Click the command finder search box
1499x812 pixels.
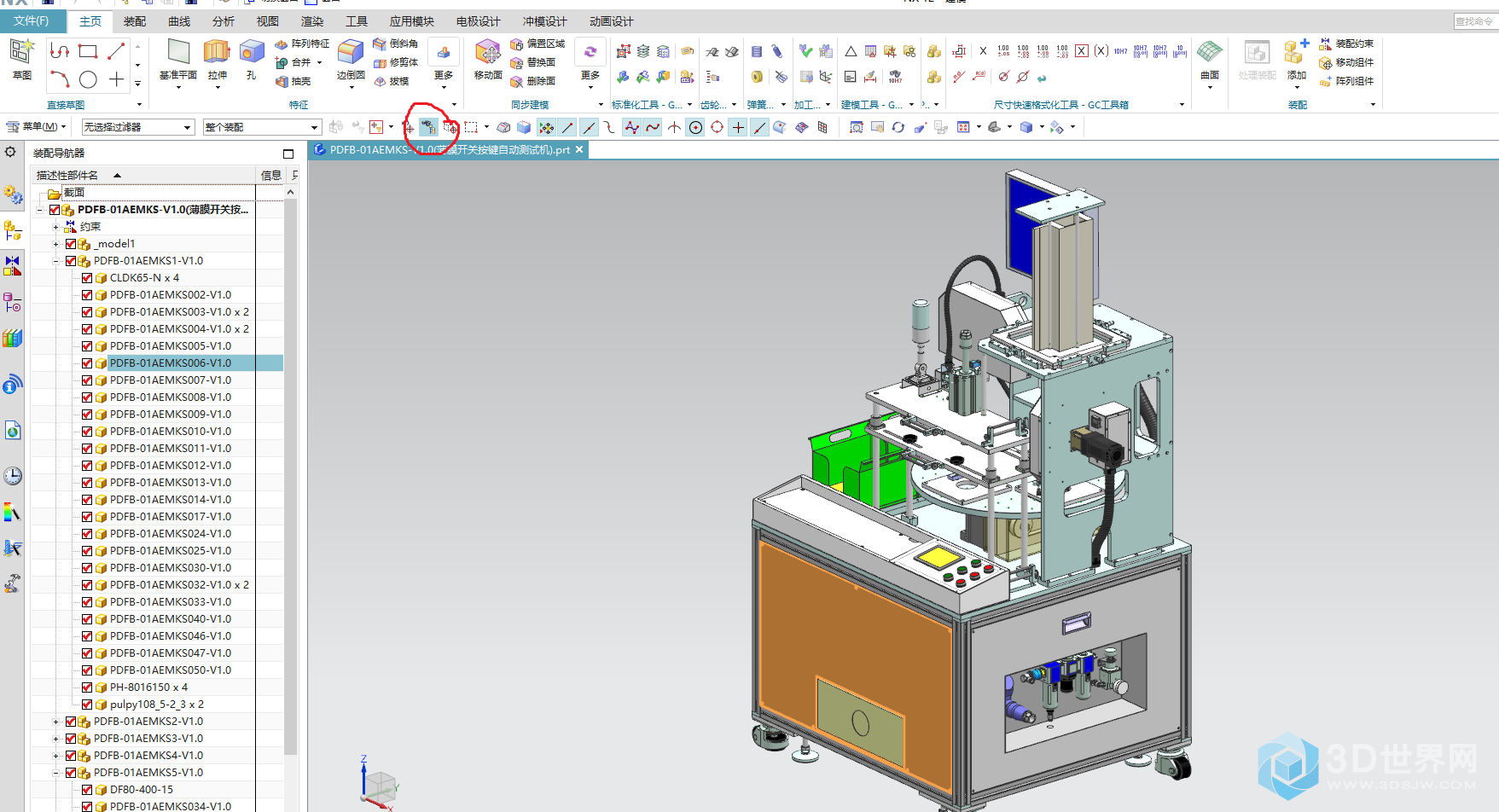1475,21
